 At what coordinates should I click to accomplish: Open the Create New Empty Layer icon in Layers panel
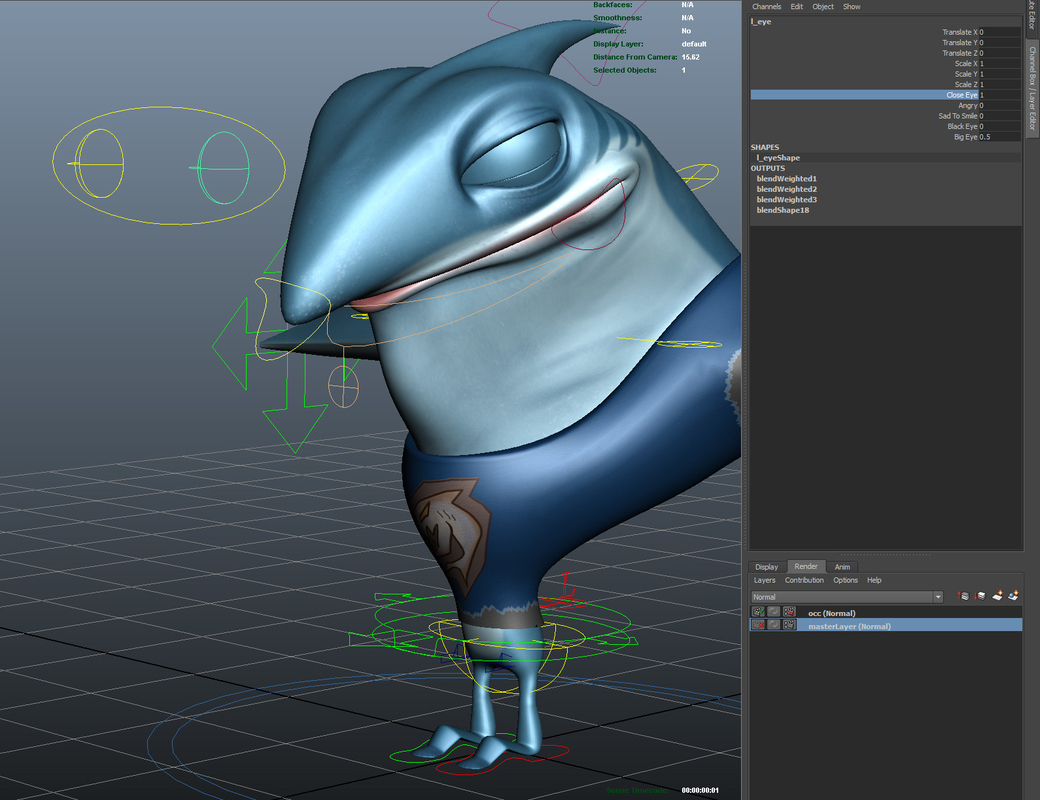996,596
